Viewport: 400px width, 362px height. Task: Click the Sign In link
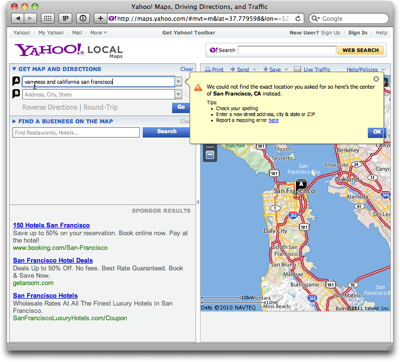(358, 33)
